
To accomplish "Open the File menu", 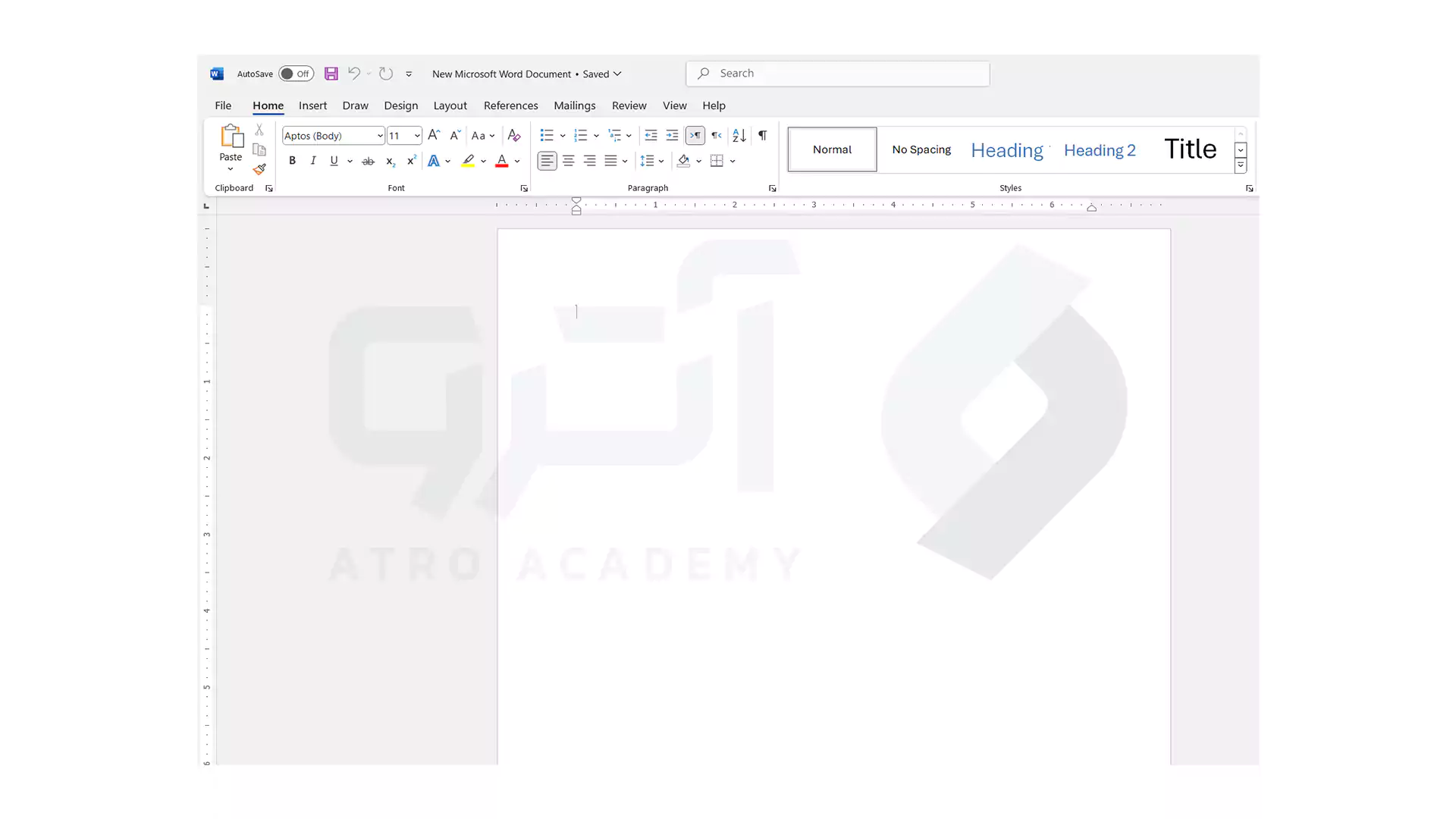I will tap(223, 105).
